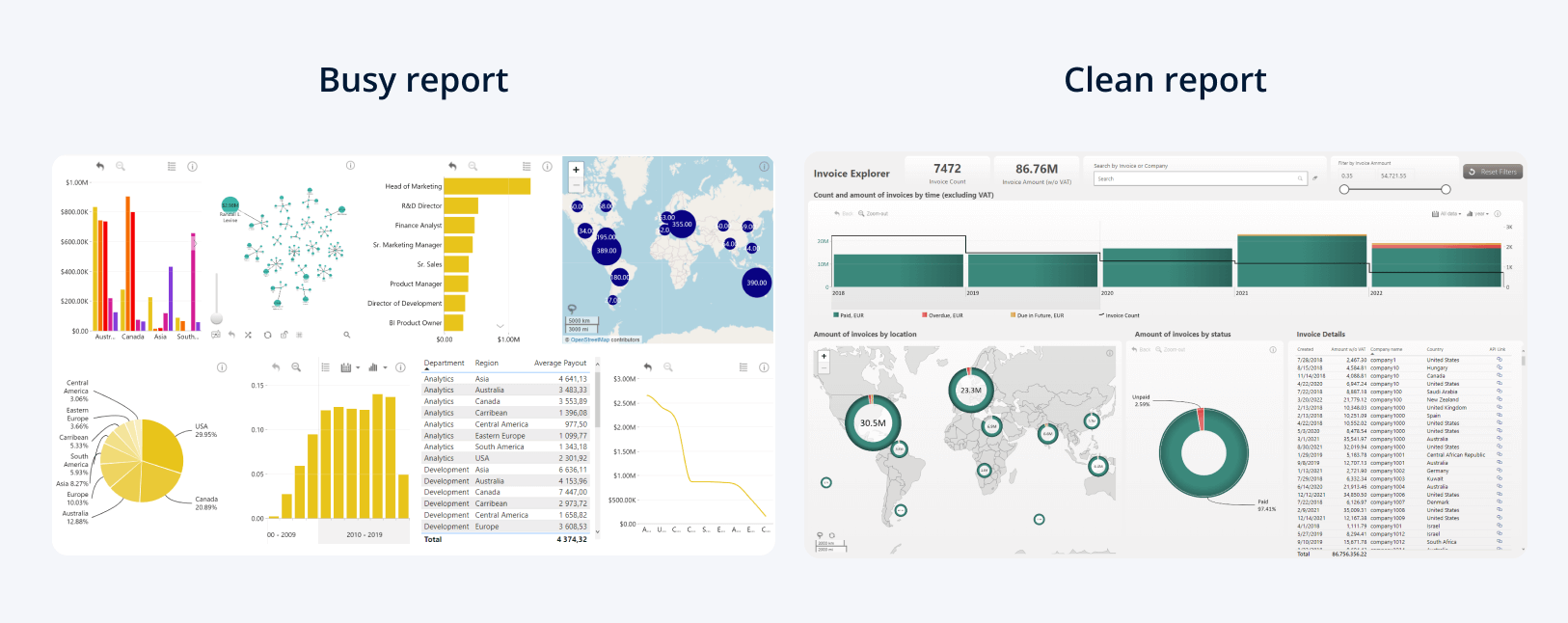The width and height of the screenshot is (1568, 623).
Task: Open the All data dropdown
Action: (x=1446, y=214)
